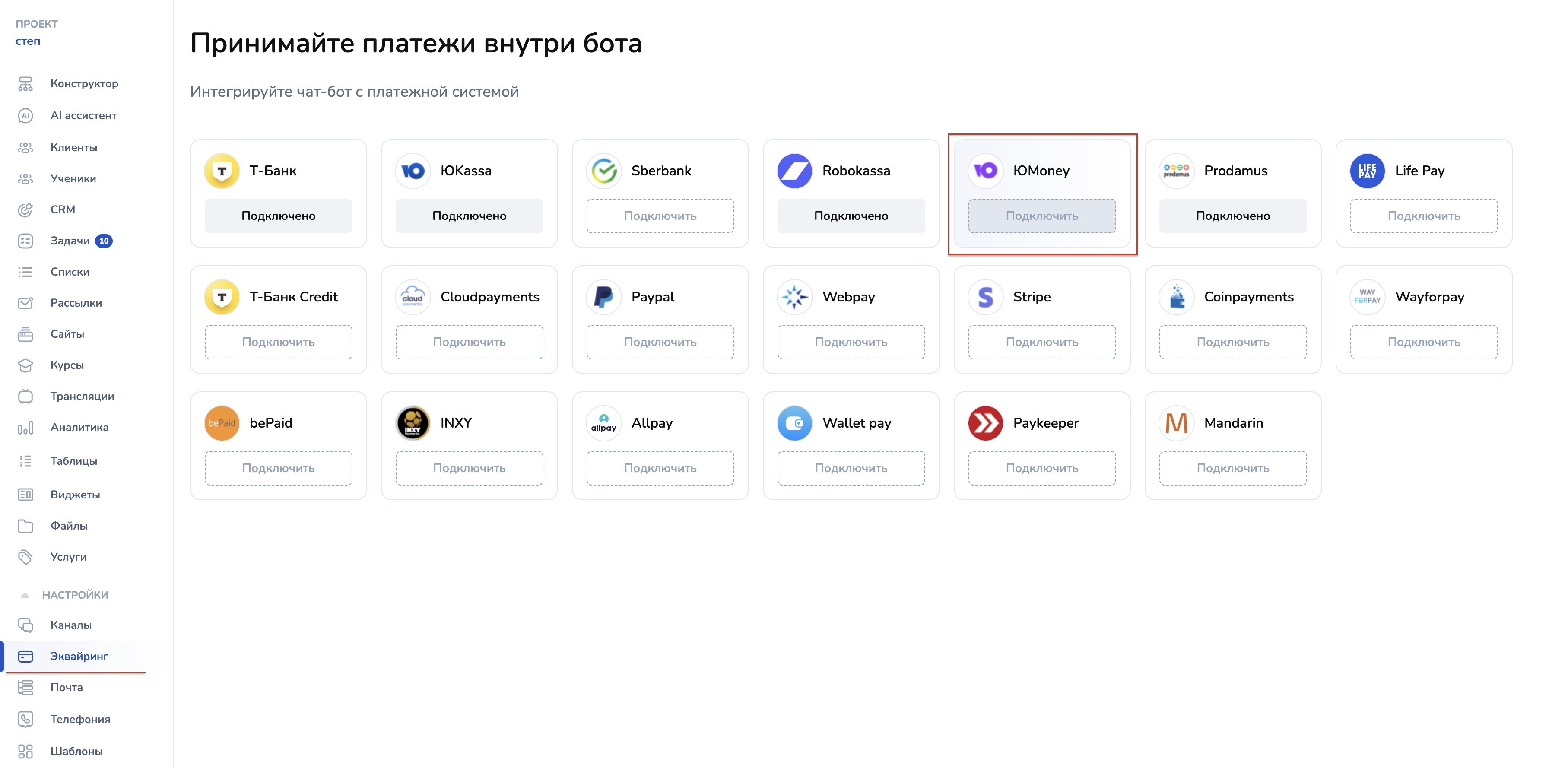This screenshot has height=768, width=1568.
Task: Click Подключено button under Т-Банк
Action: point(278,216)
